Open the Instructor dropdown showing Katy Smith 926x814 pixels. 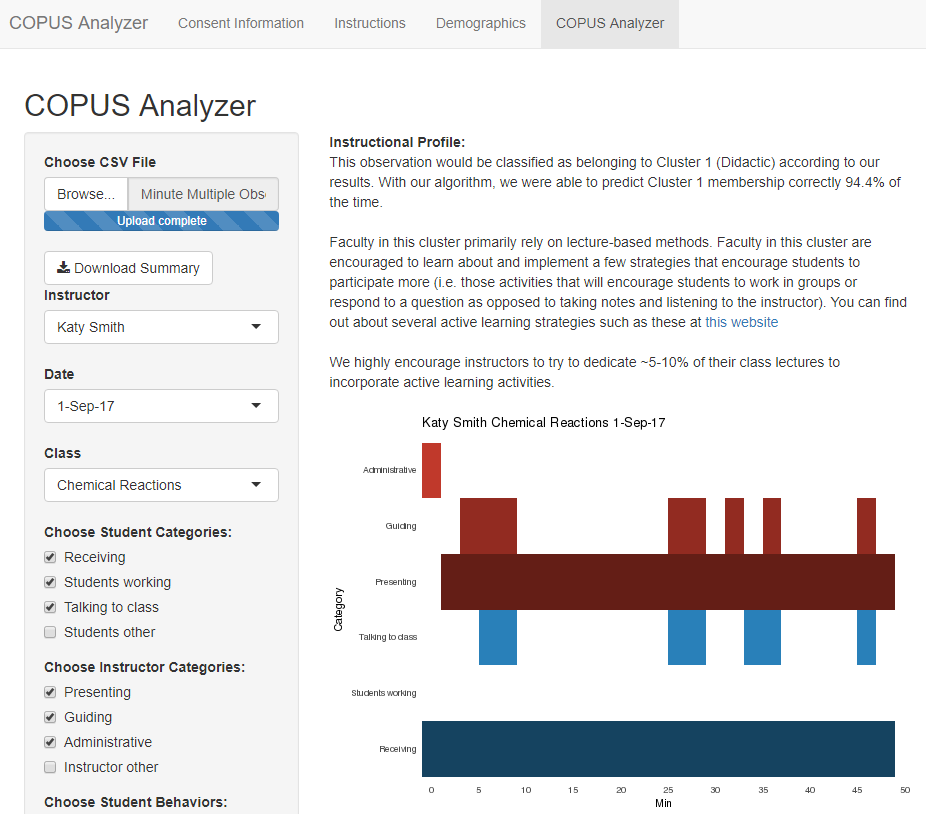pos(161,327)
